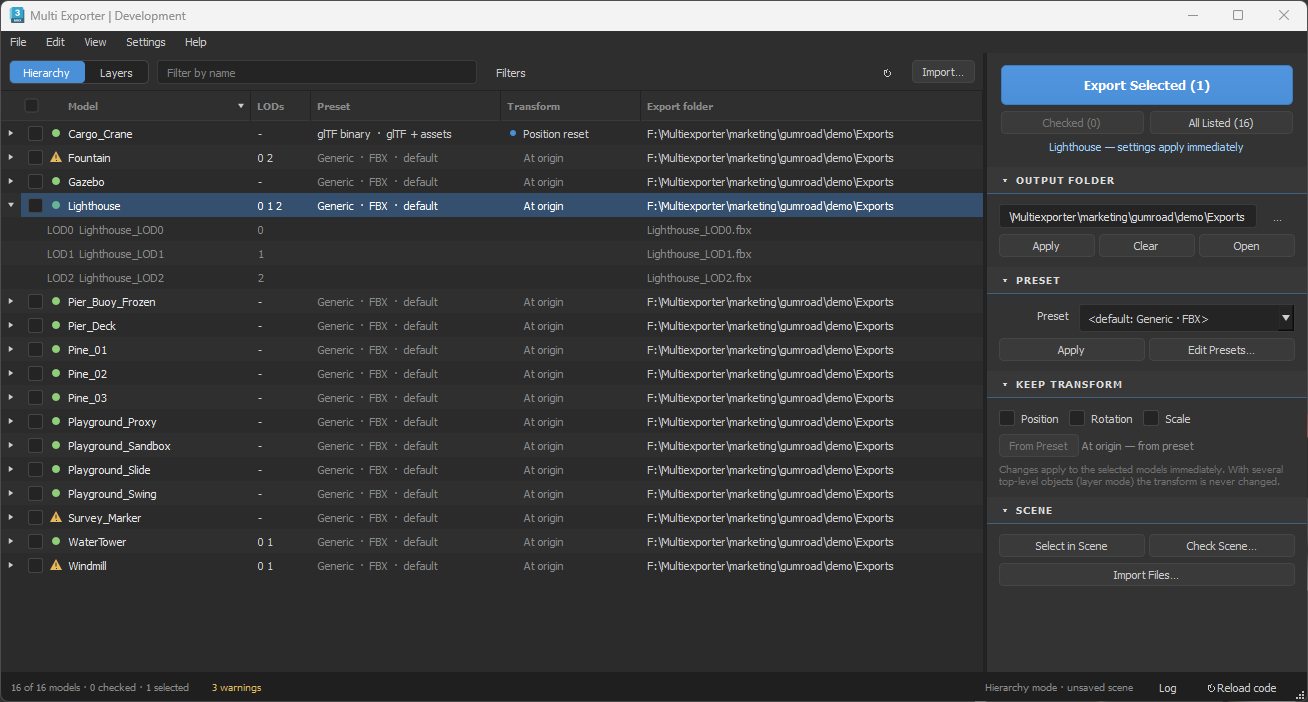Check the Windmill row checkbox
The width and height of the screenshot is (1308, 702).
click(35, 566)
